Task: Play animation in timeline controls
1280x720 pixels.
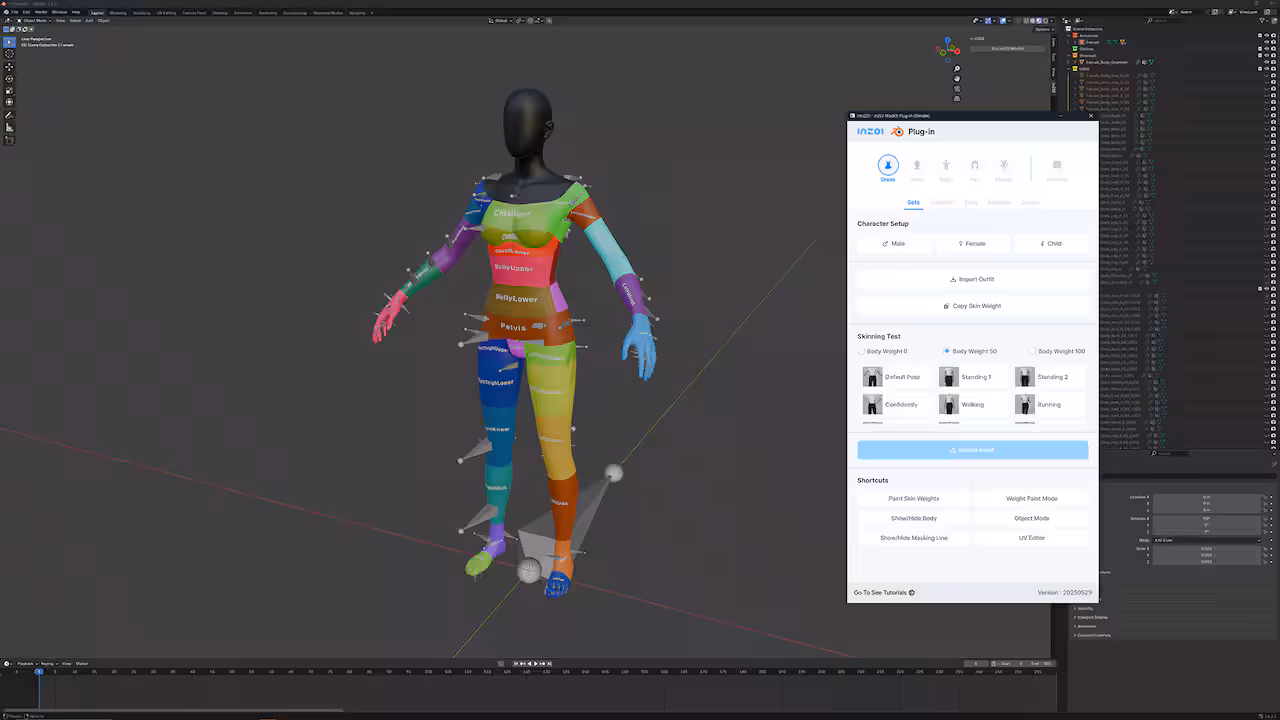Action: coord(536,663)
